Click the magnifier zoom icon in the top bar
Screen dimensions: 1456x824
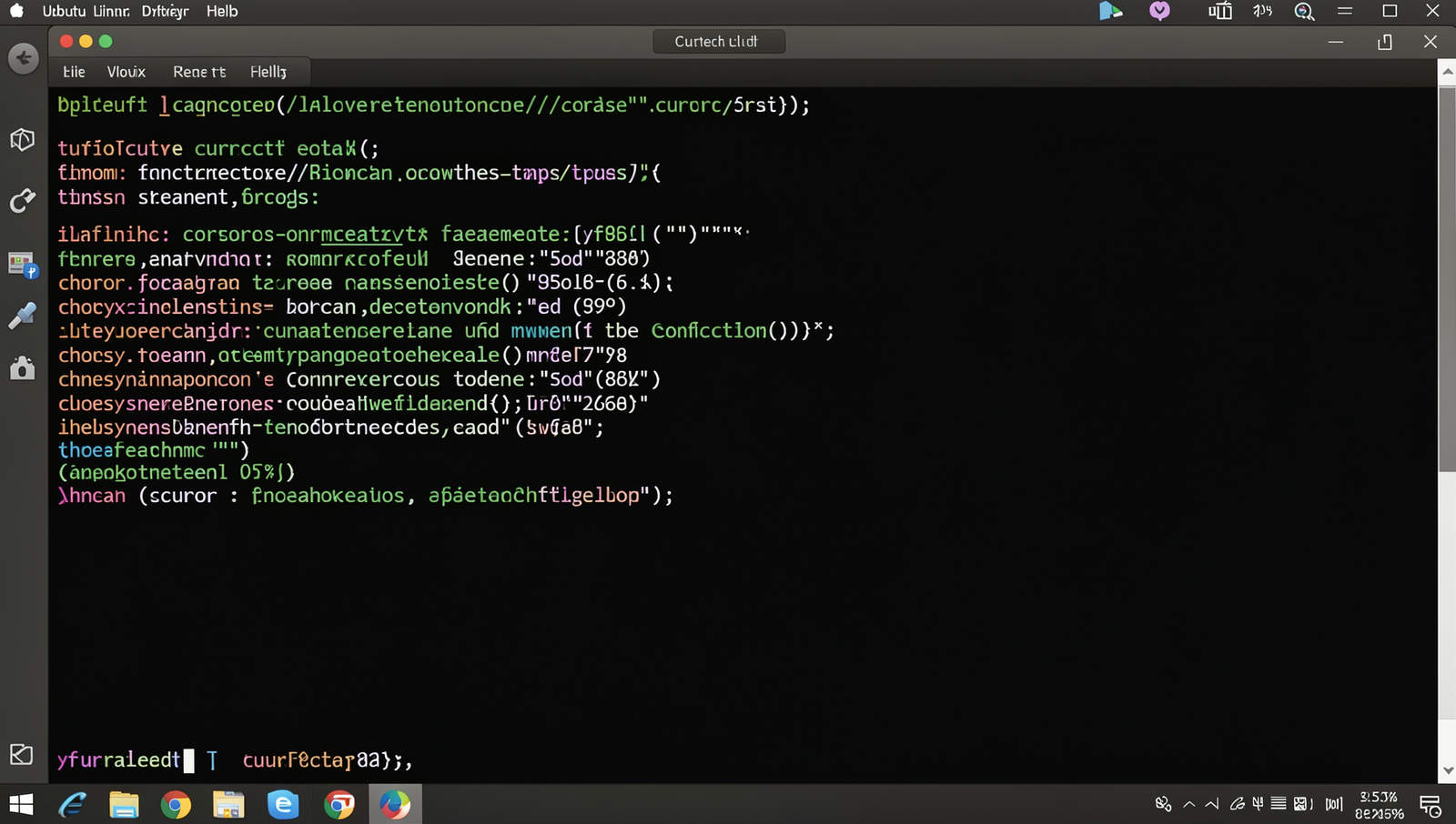point(1304,11)
